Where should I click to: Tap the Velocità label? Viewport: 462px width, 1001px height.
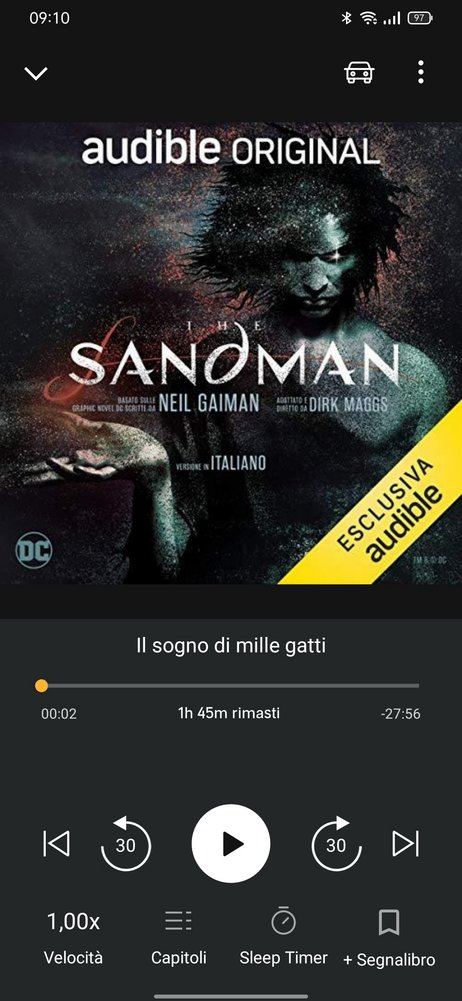coord(73,958)
